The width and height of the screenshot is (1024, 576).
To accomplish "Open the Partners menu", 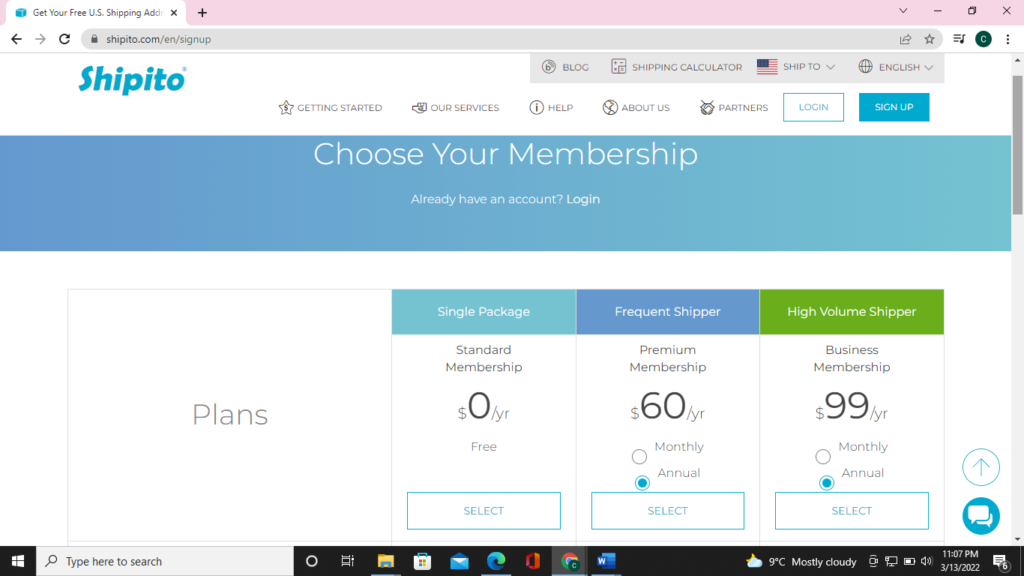I will tap(733, 107).
